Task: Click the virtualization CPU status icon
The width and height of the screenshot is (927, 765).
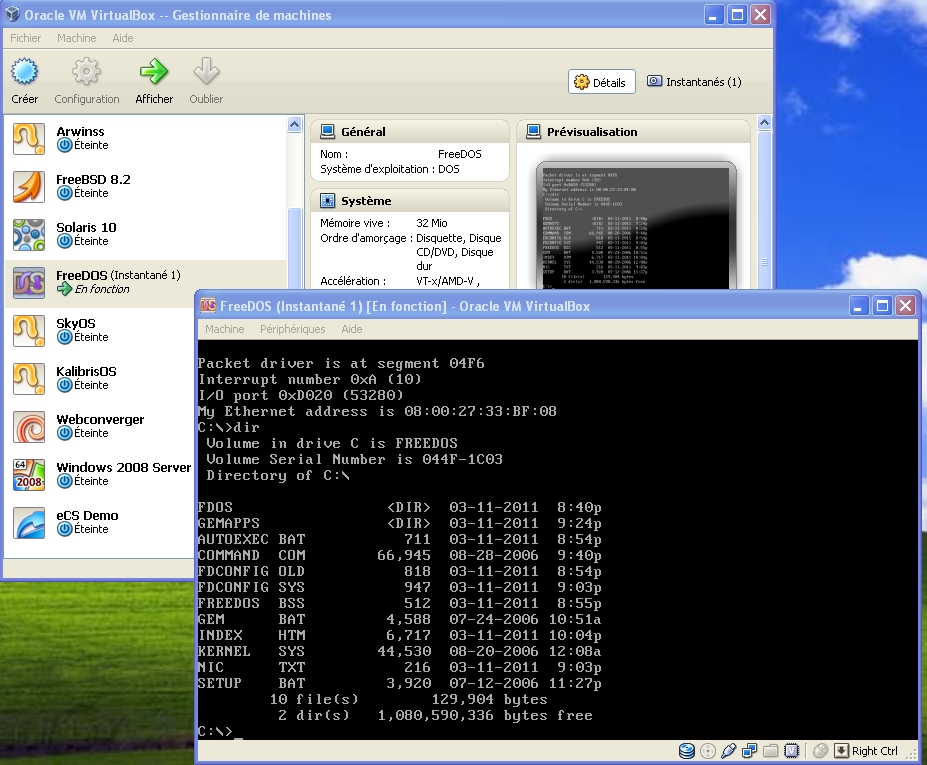Action: 791,751
